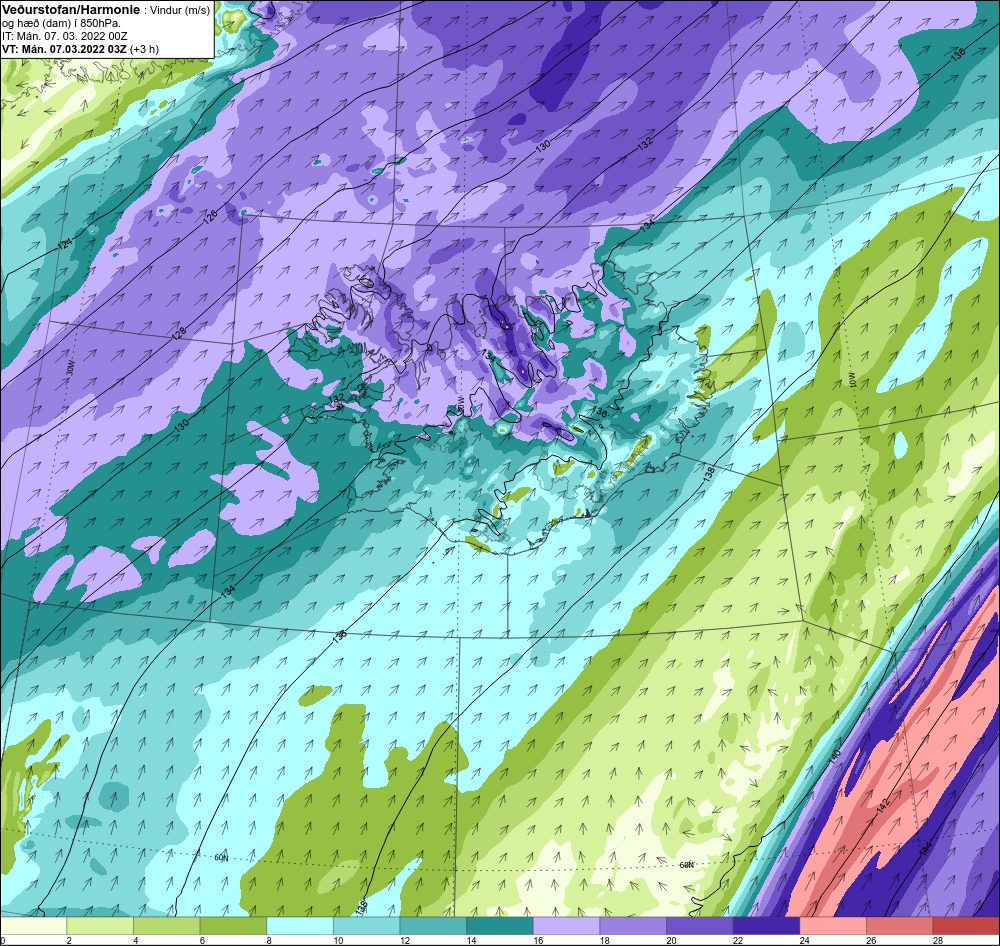Image resolution: width=1000 pixels, height=946 pixels.
Task: Click the 'VT: Mán. 07.03.2022 03Z' line
Action: point(64,49)
